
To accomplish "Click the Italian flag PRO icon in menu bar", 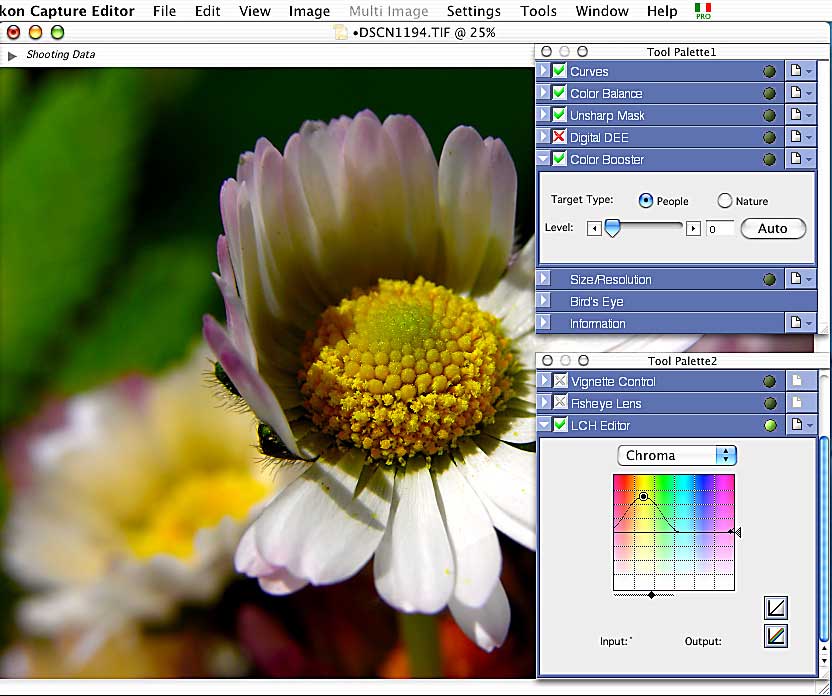I will click(703, 11).
